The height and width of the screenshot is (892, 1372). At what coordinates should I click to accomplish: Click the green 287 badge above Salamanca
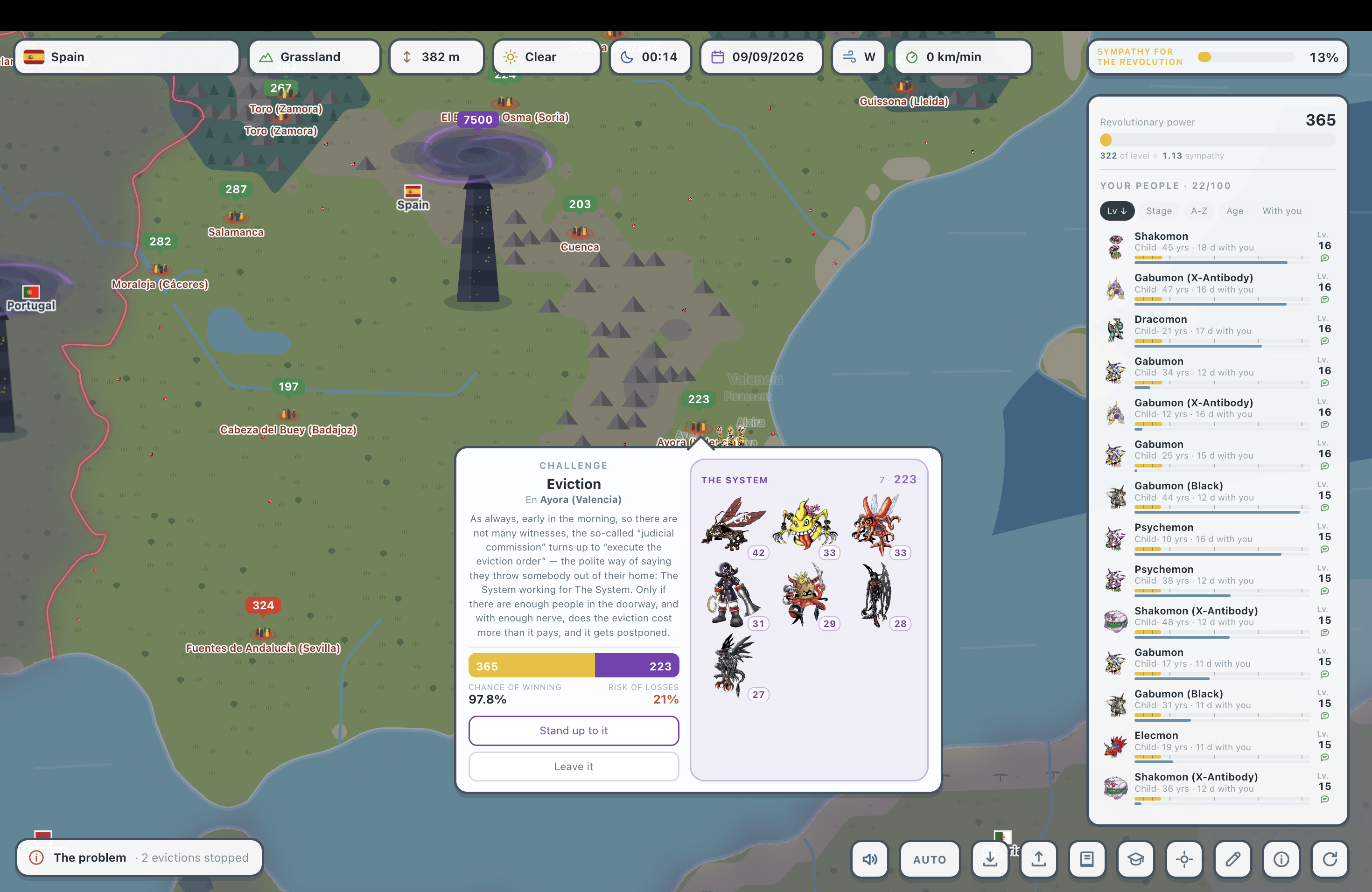(236, 189)
